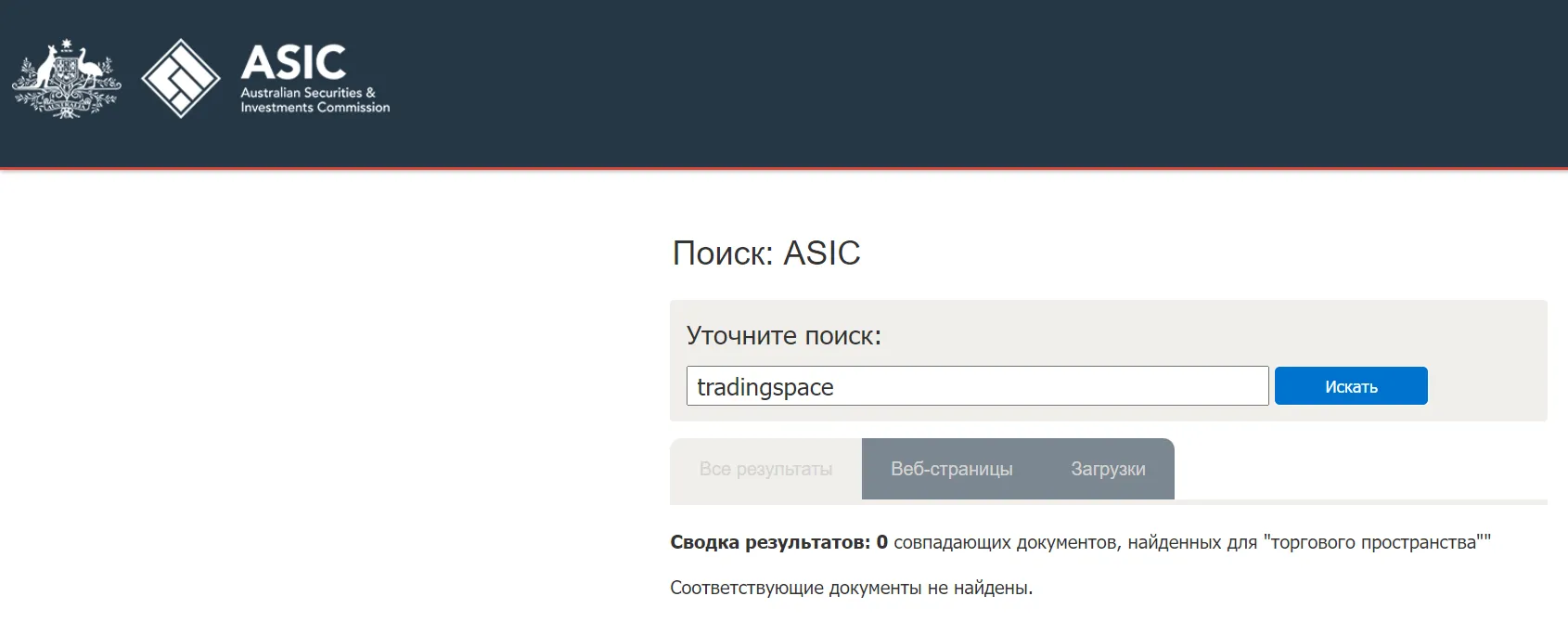Switch to the Загрузки tab

[x=1108, y=469]
